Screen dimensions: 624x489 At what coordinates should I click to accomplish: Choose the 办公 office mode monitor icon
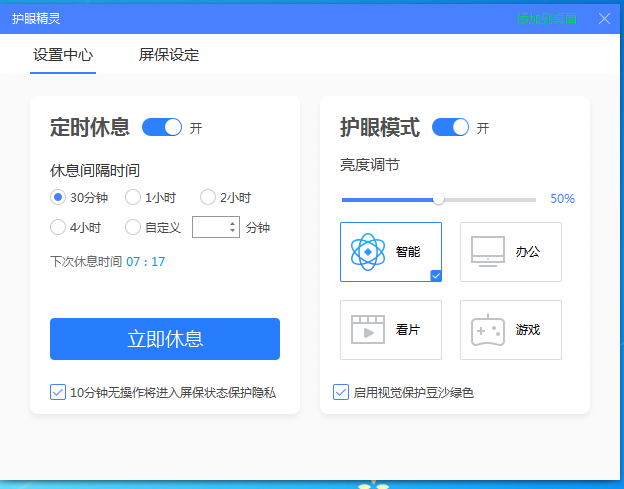coord(488,251)
